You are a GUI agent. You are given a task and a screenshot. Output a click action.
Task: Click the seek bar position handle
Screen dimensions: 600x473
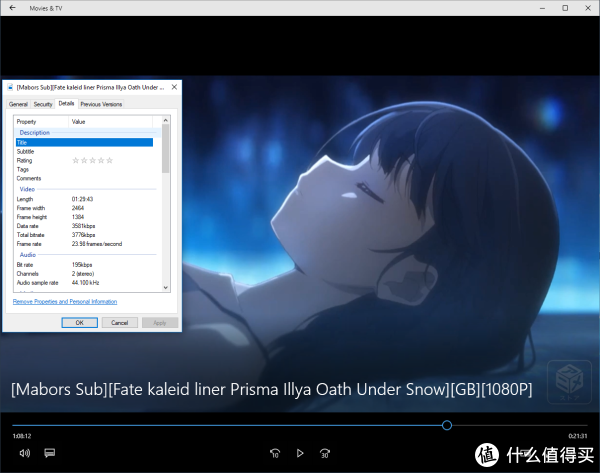(447, 425)
